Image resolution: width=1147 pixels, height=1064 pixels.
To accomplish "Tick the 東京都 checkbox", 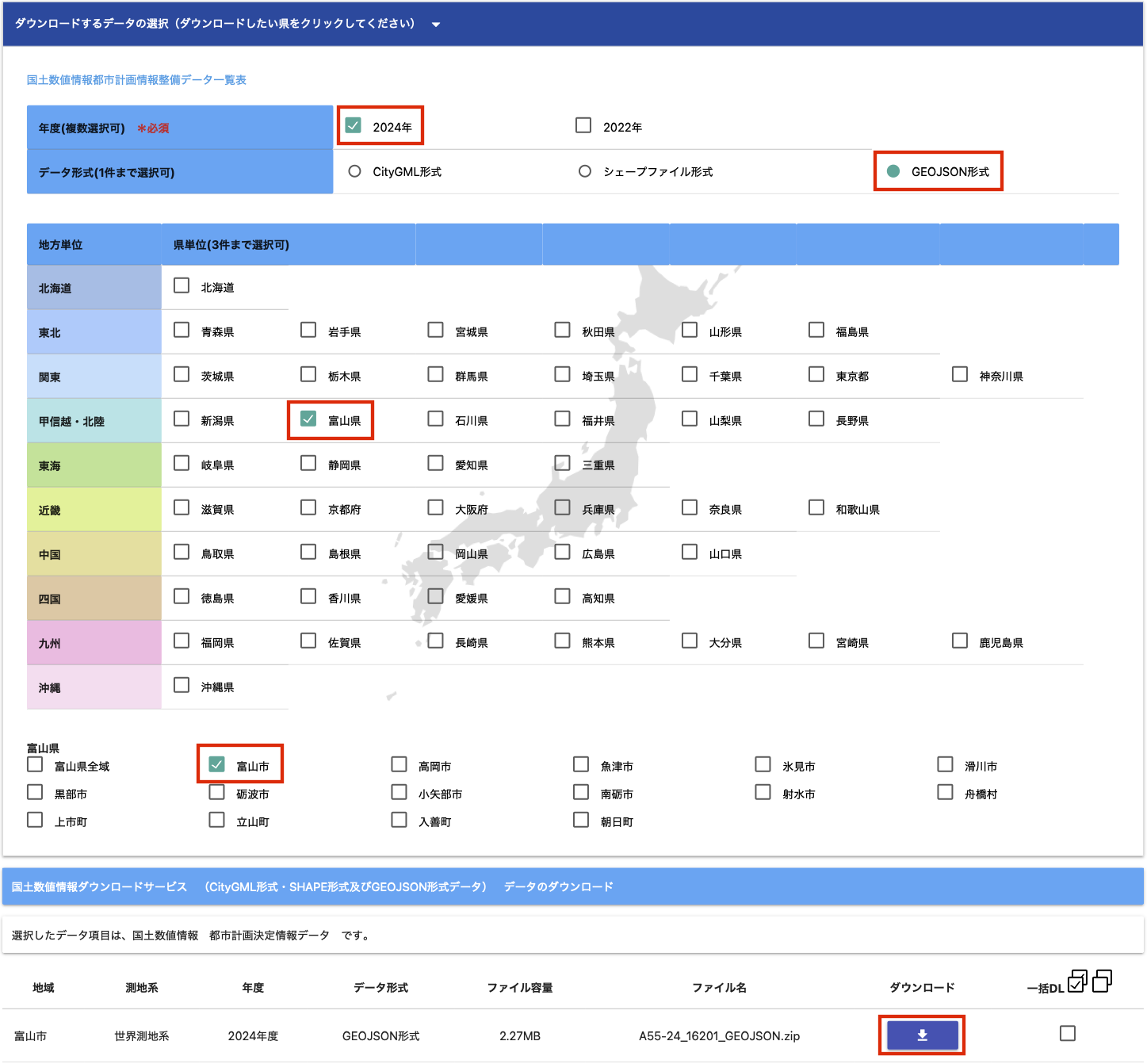I will coord(816,374).
